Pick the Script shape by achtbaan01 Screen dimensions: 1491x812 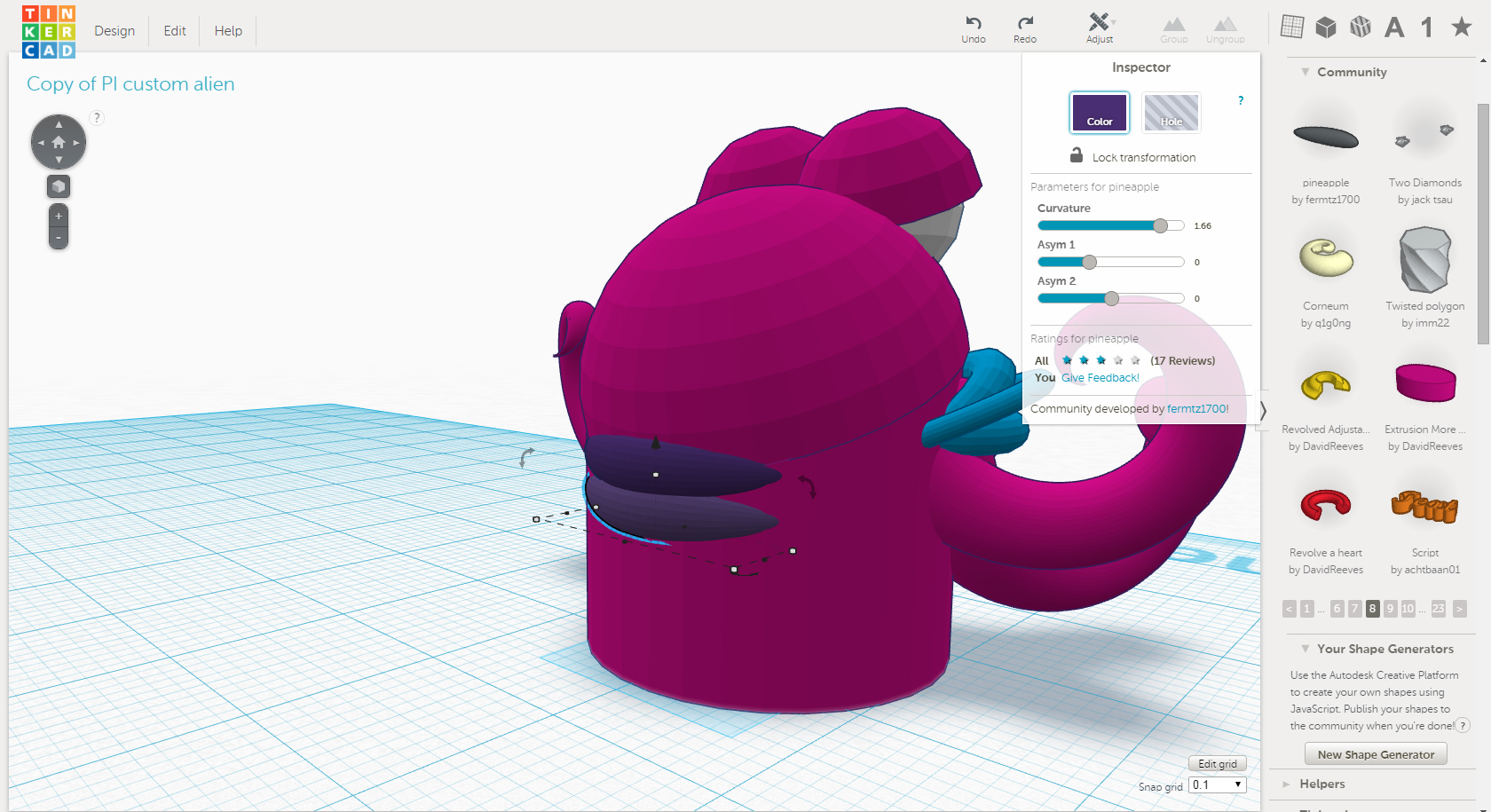tap(1424, 506)
